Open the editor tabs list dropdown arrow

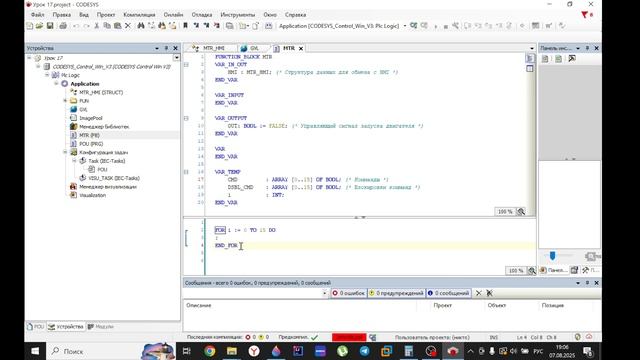click(531, 48)
